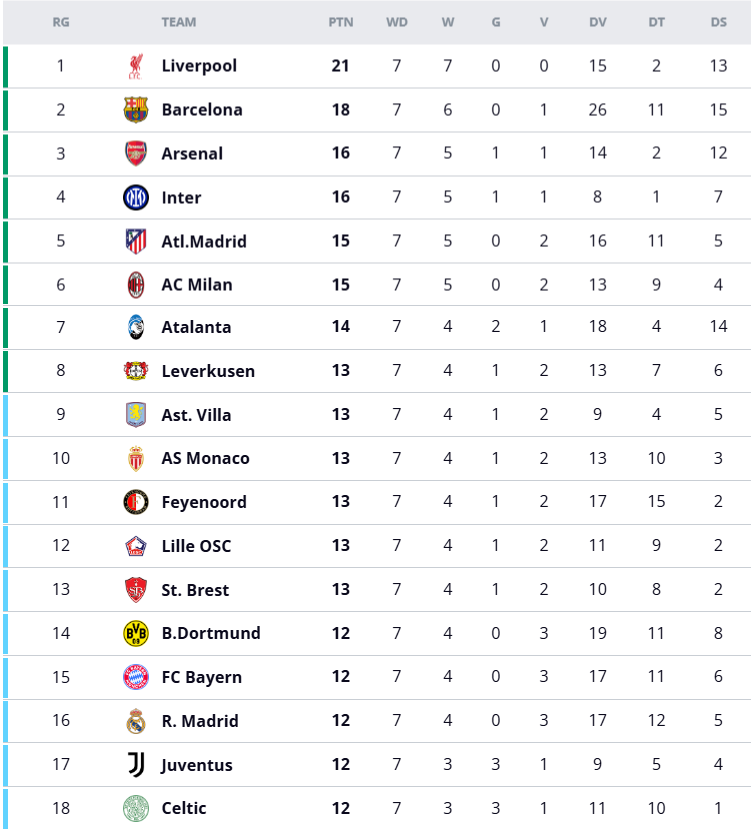Open the AC Milan team link

[x=197, y=285]
